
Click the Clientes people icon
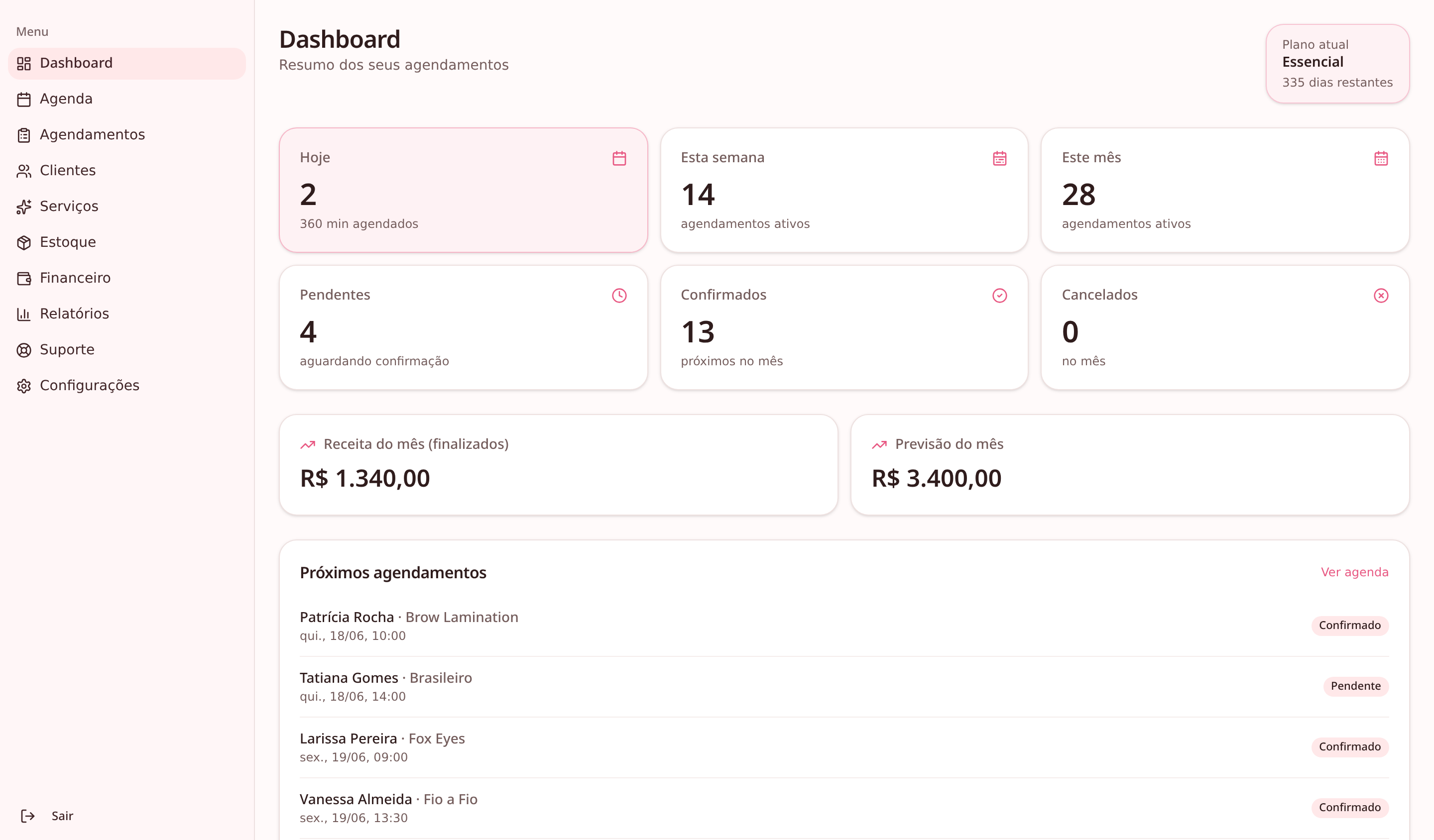pos(24,171)
